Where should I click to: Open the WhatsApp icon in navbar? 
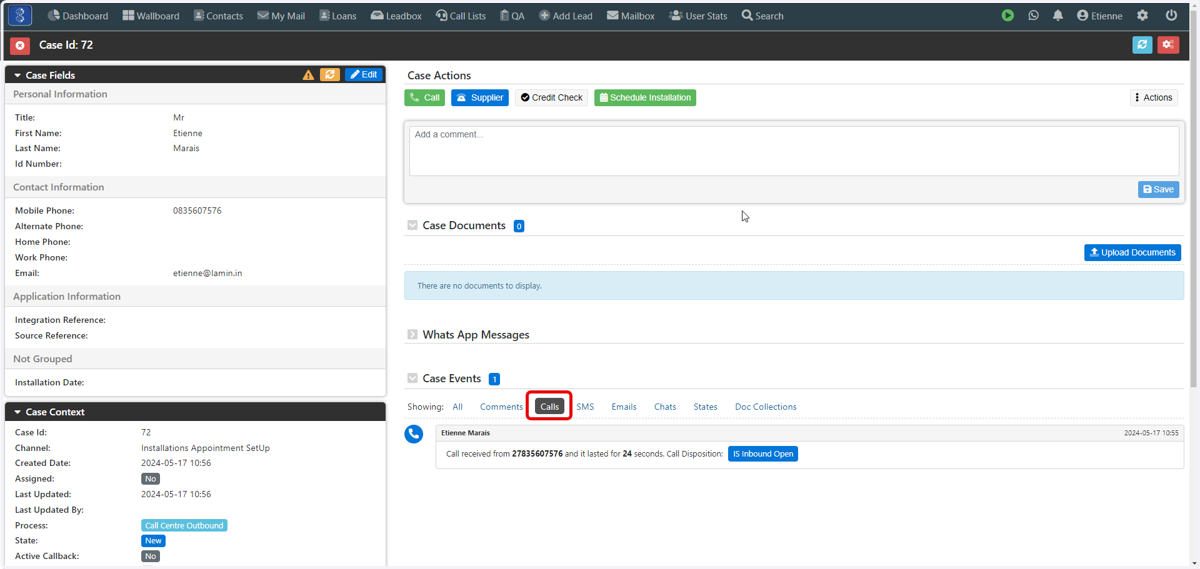coord(1033,16)
